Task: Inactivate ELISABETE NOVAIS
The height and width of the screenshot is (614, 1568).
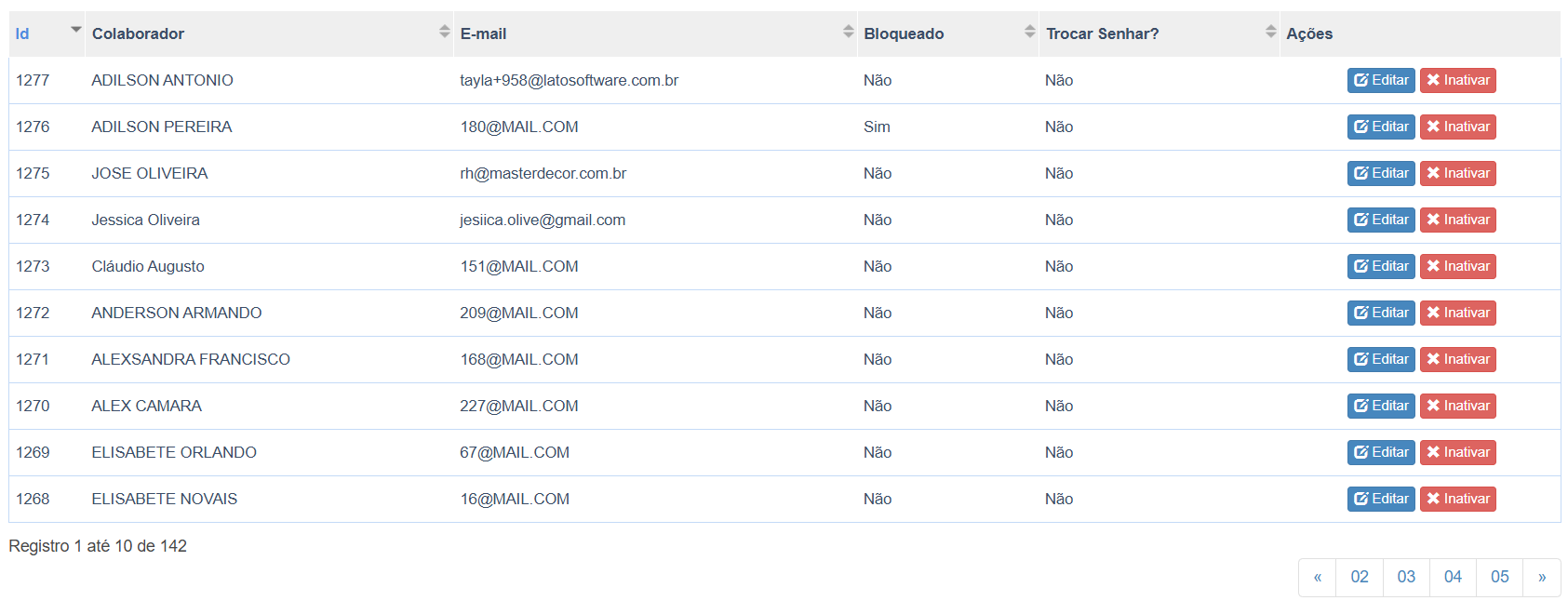Action: point(1458,499)
